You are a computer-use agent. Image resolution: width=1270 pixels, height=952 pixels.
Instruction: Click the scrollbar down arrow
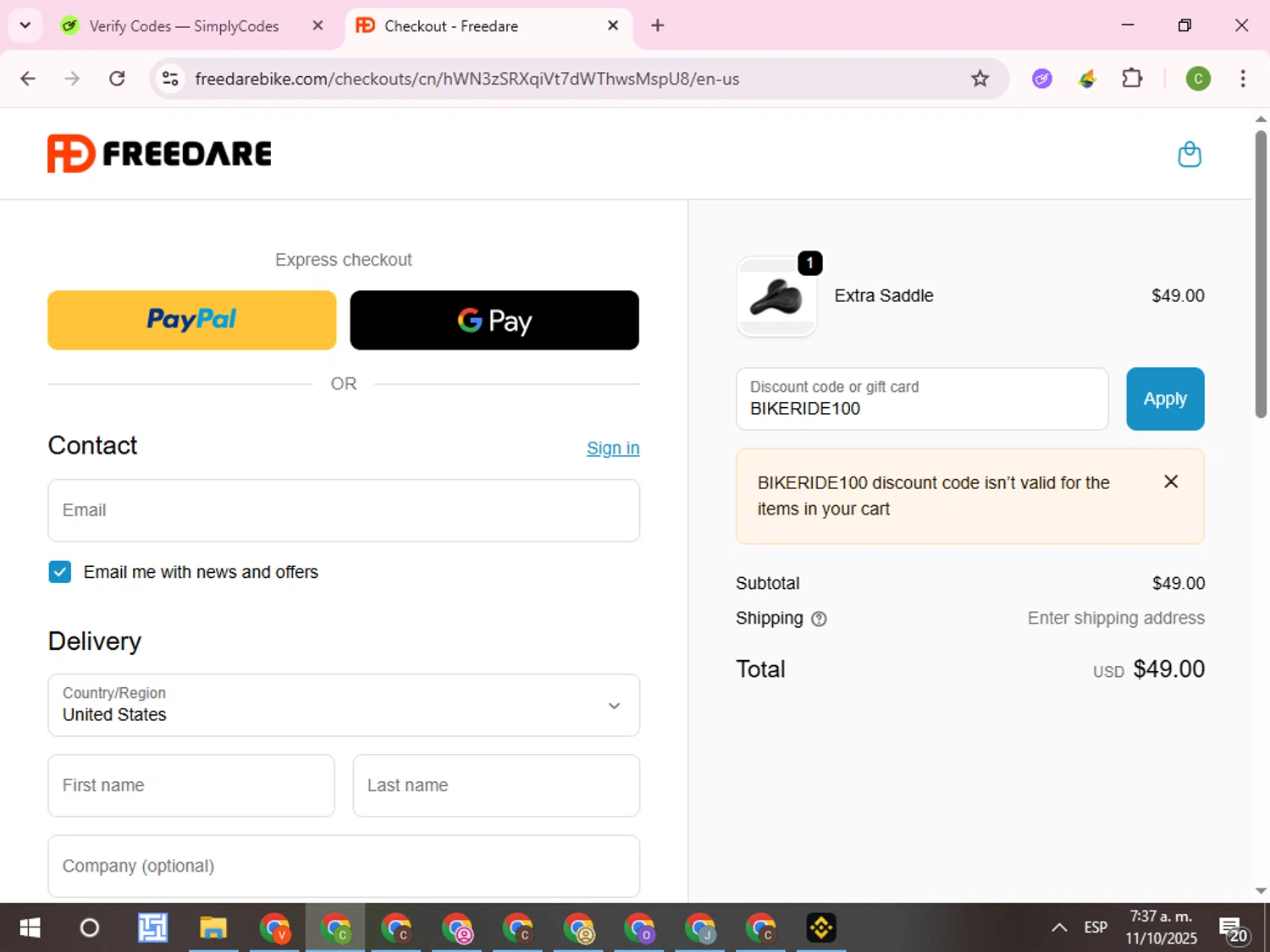coord(1261,891)
